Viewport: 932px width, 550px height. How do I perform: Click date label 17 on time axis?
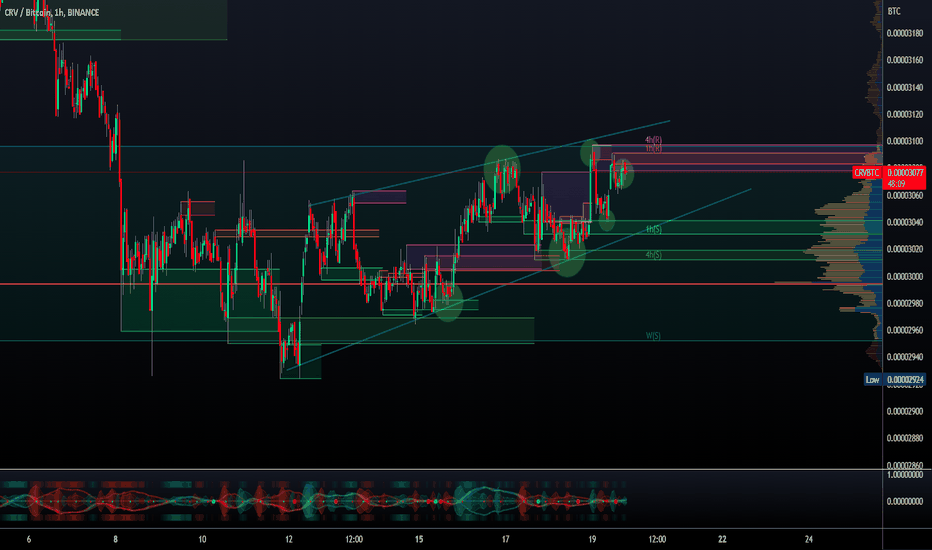tap(505, 539)
